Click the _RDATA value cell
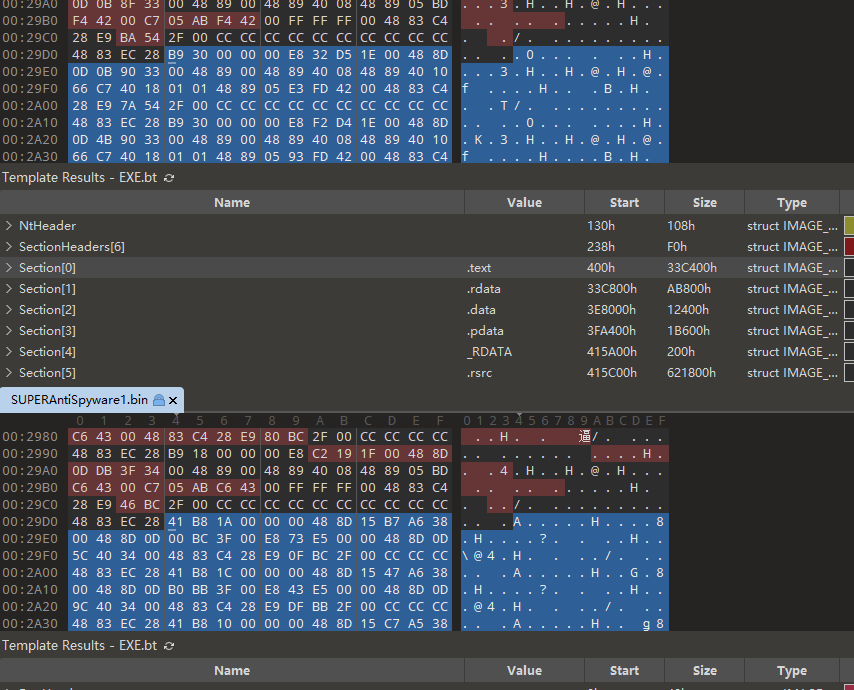This screenshot has height=690, width=854. pos(489,352)
